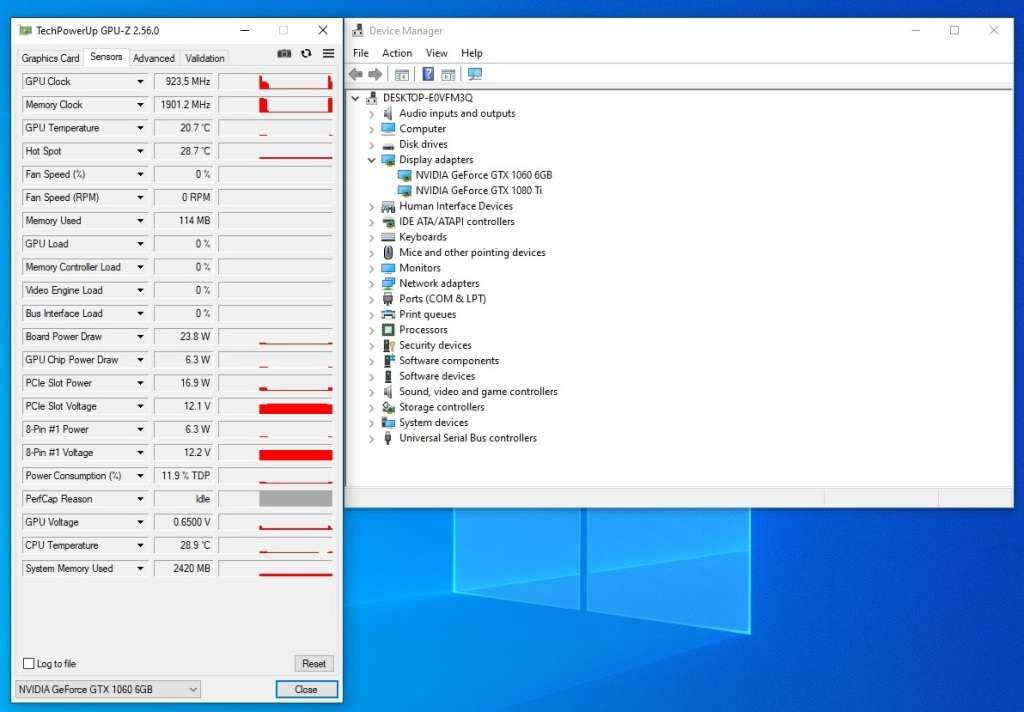Expand the Network adapters category

[x=371, y=284]
